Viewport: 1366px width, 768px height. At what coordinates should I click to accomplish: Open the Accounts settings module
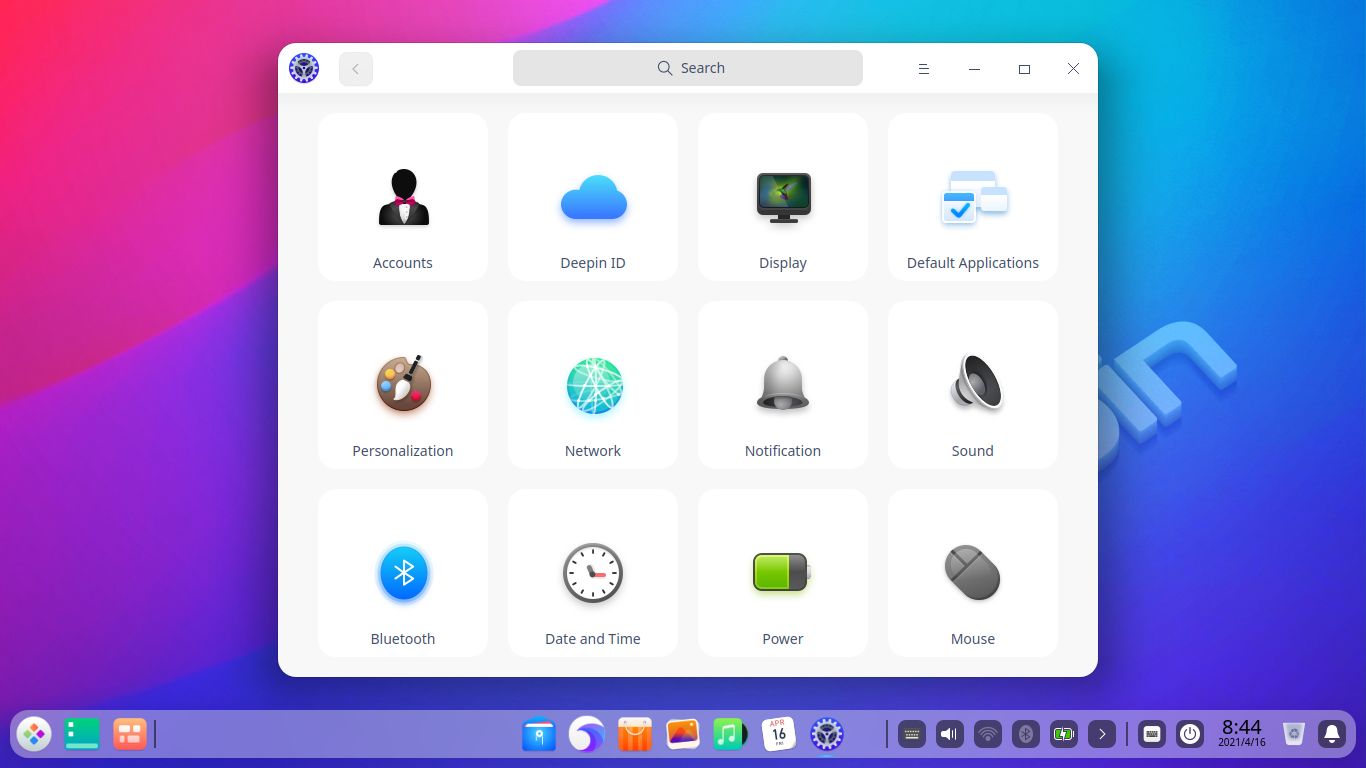(x=403, y=197)
